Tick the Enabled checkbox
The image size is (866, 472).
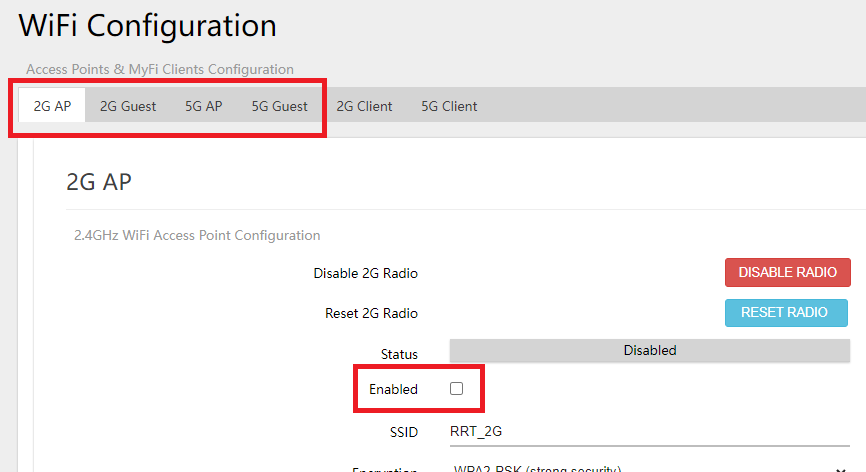[457, 389]
